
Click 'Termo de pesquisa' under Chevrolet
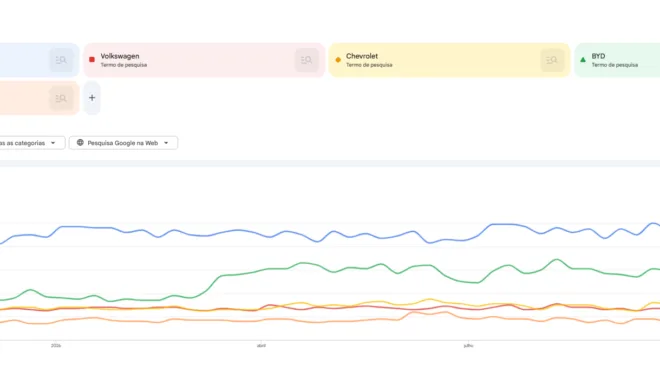369,65
